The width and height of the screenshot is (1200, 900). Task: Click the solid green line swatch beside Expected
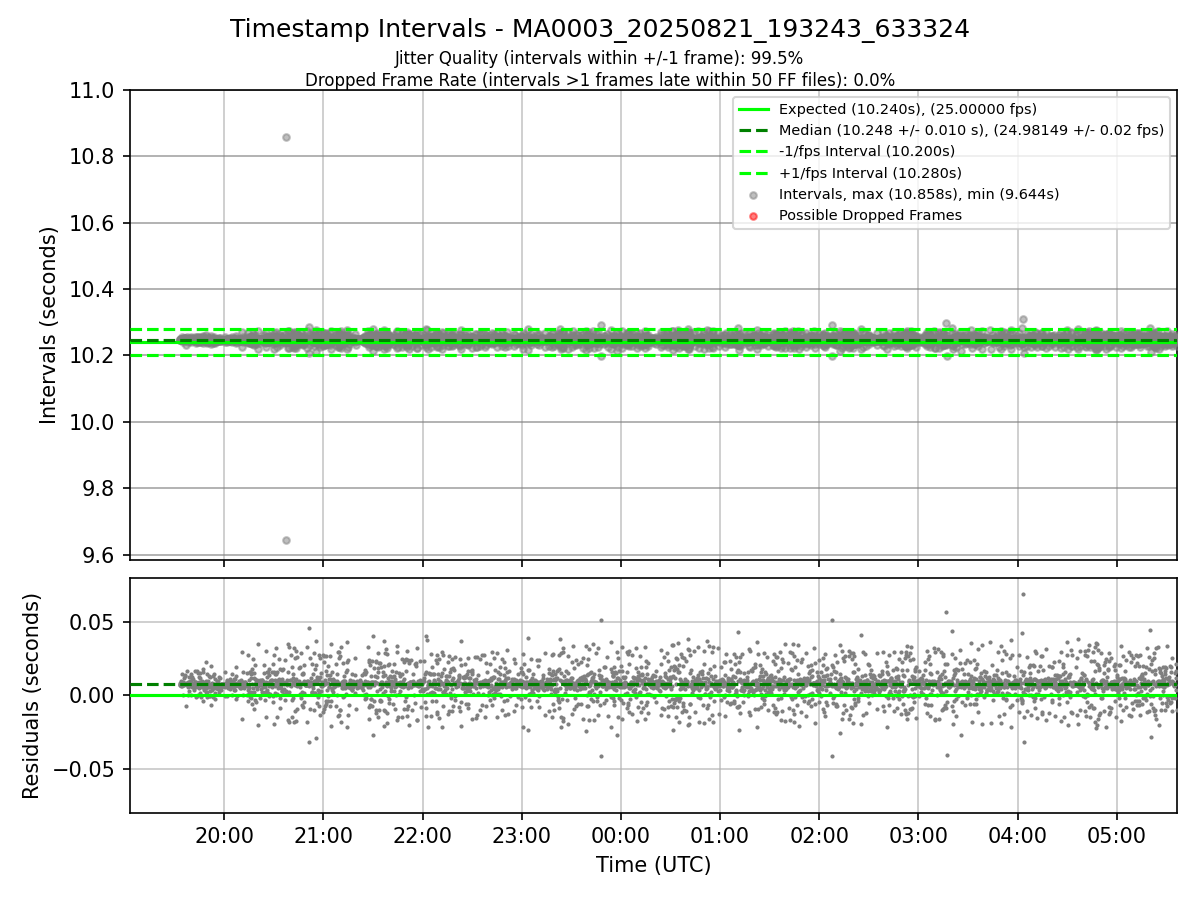point(754,109)
